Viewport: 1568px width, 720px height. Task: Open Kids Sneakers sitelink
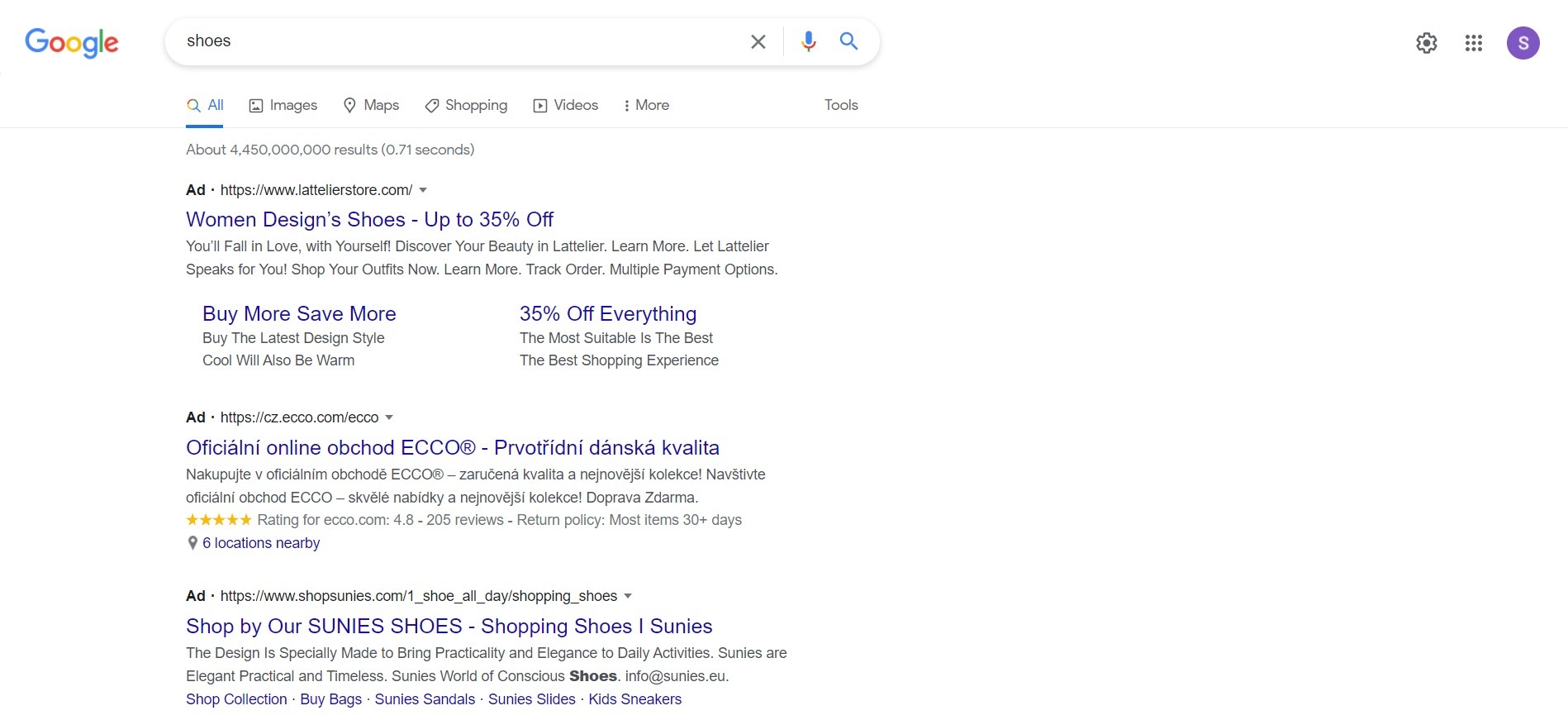click(635, 699)
